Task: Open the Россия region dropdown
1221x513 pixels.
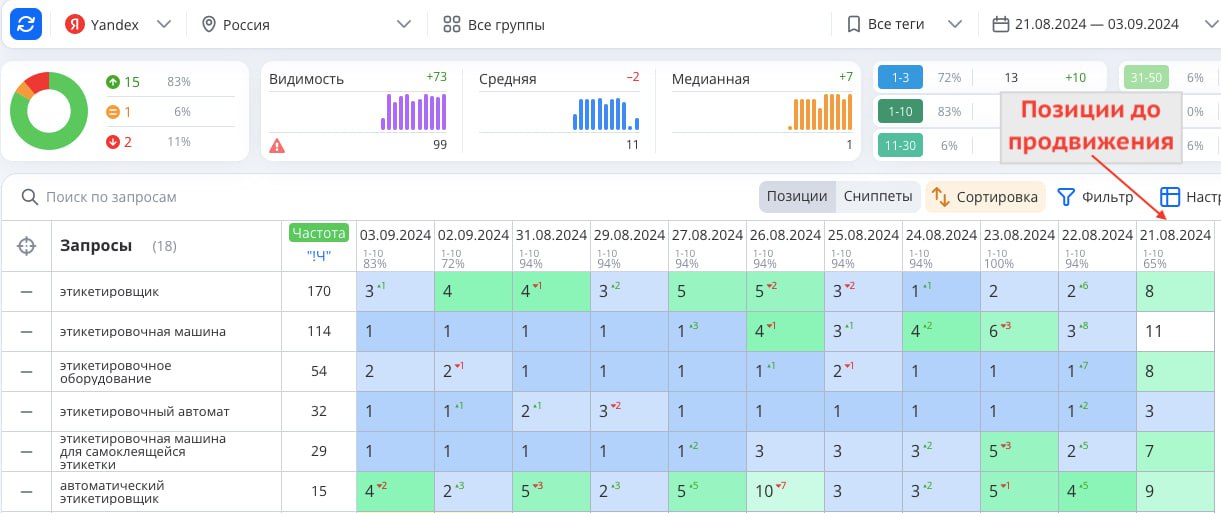Action: [x=403, y=24]
